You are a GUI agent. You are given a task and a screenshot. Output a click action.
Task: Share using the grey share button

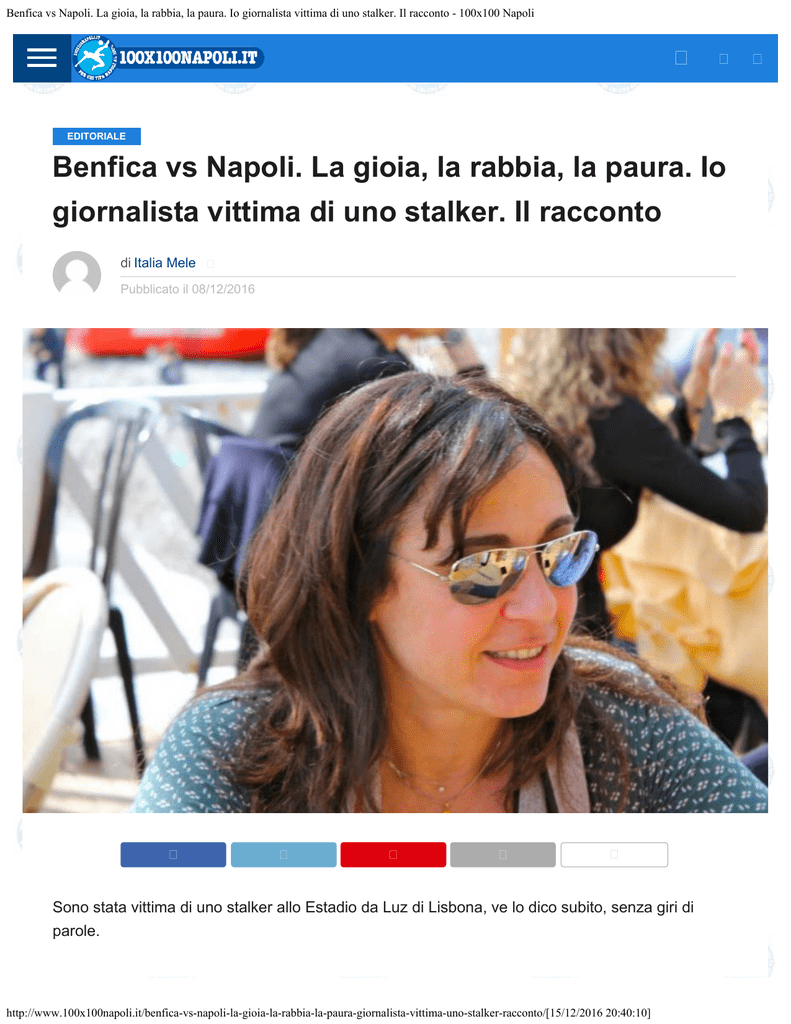[x=503, y=854]
